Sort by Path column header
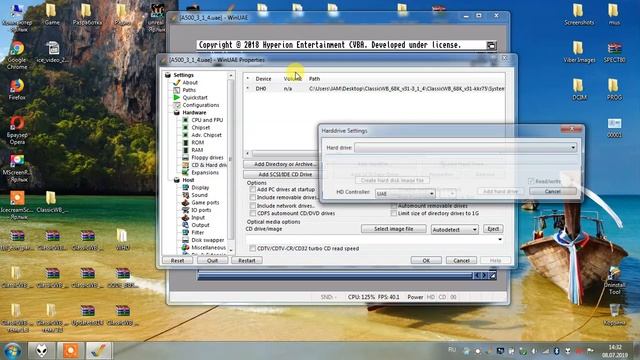Viewport: 640px width, 360px height. tap(314, 79)
